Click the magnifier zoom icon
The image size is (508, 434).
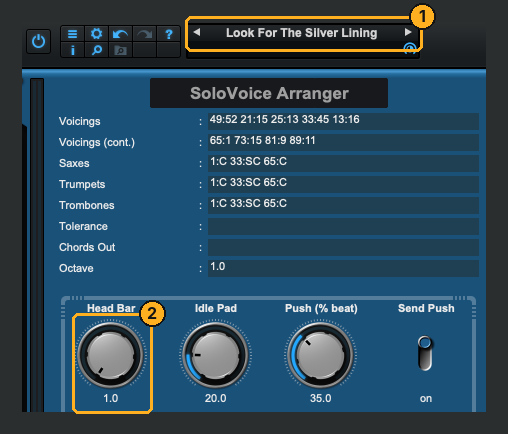click(96, 50)
